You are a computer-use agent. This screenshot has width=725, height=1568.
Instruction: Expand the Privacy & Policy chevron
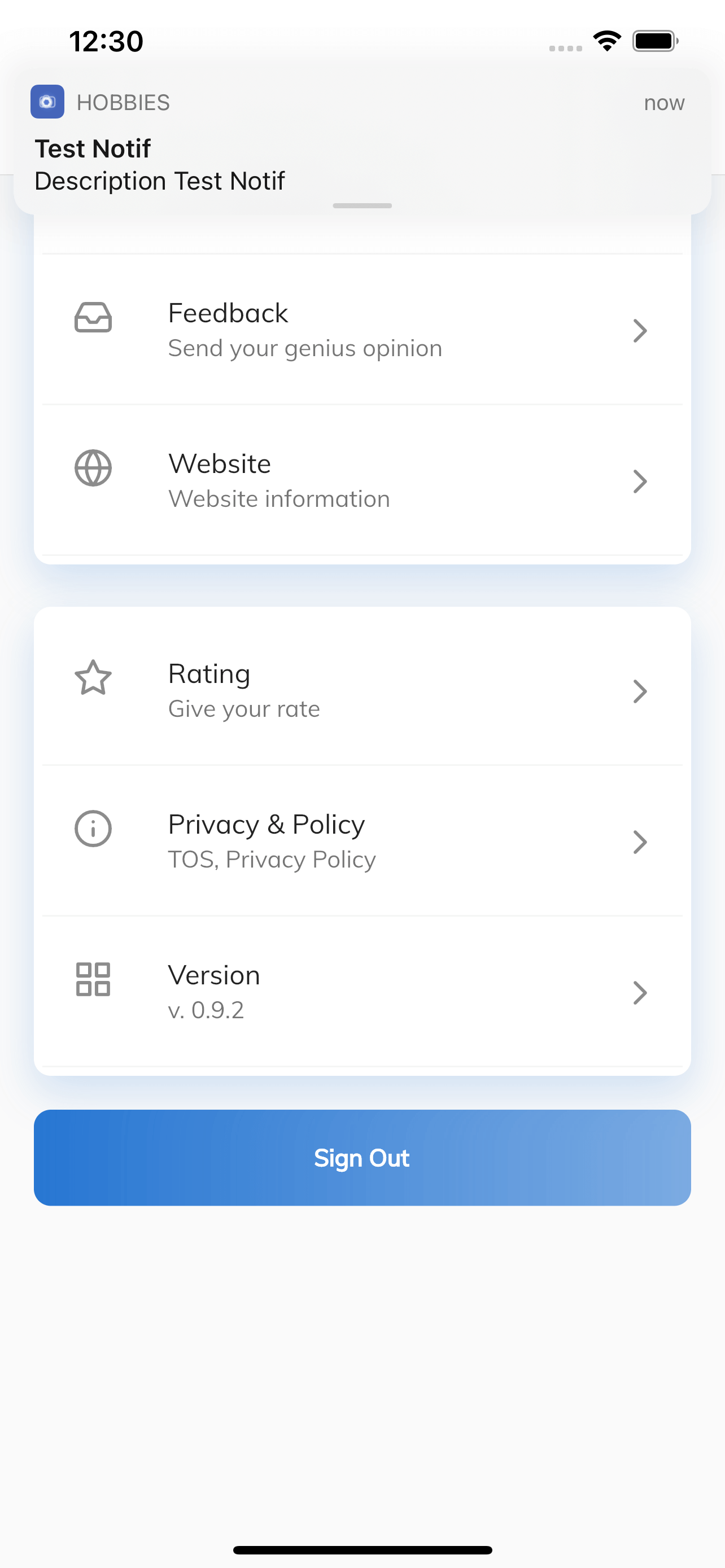tap(640, 842)
